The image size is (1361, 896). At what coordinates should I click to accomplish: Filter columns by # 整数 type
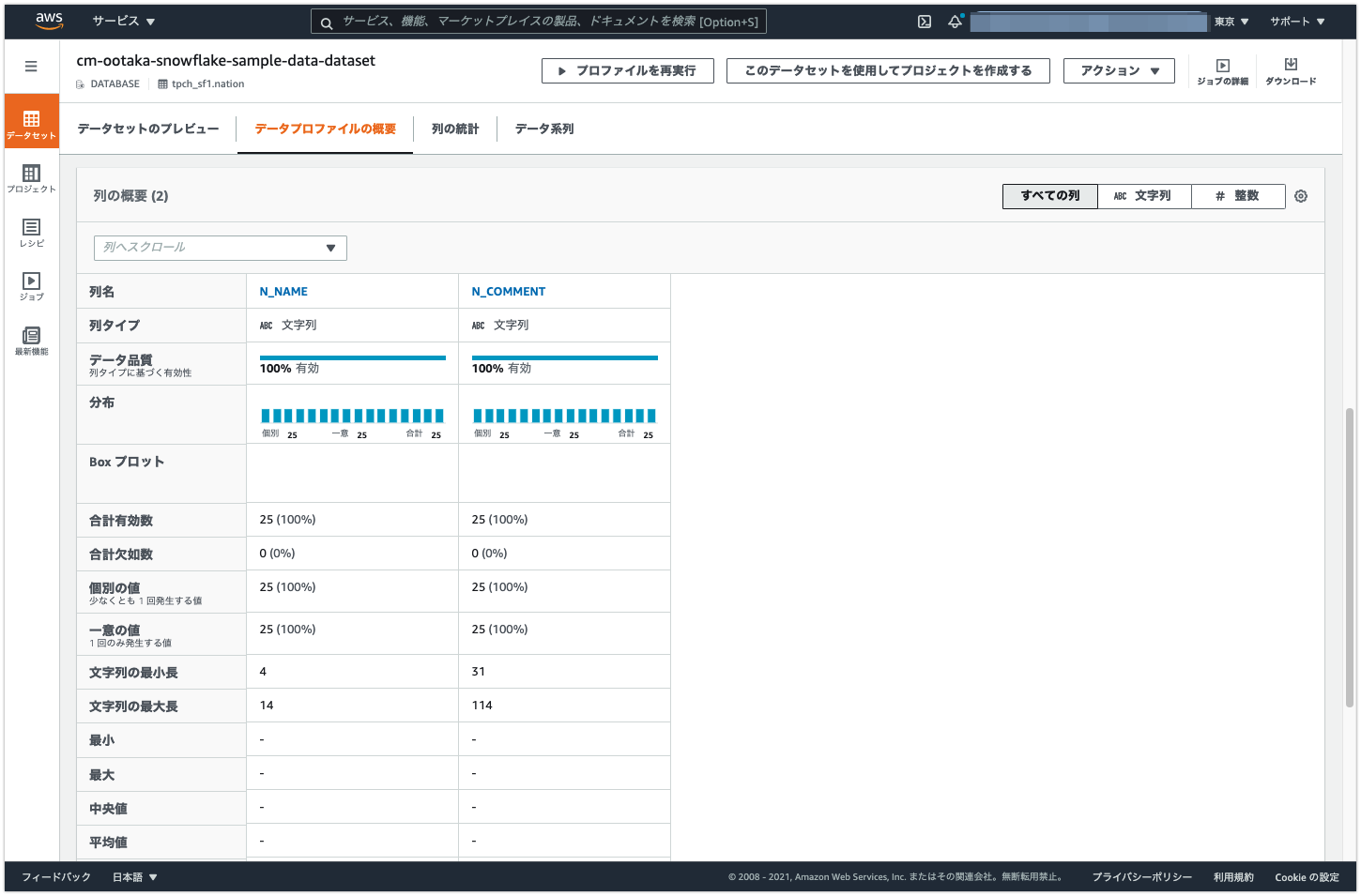click(1238, 196)
